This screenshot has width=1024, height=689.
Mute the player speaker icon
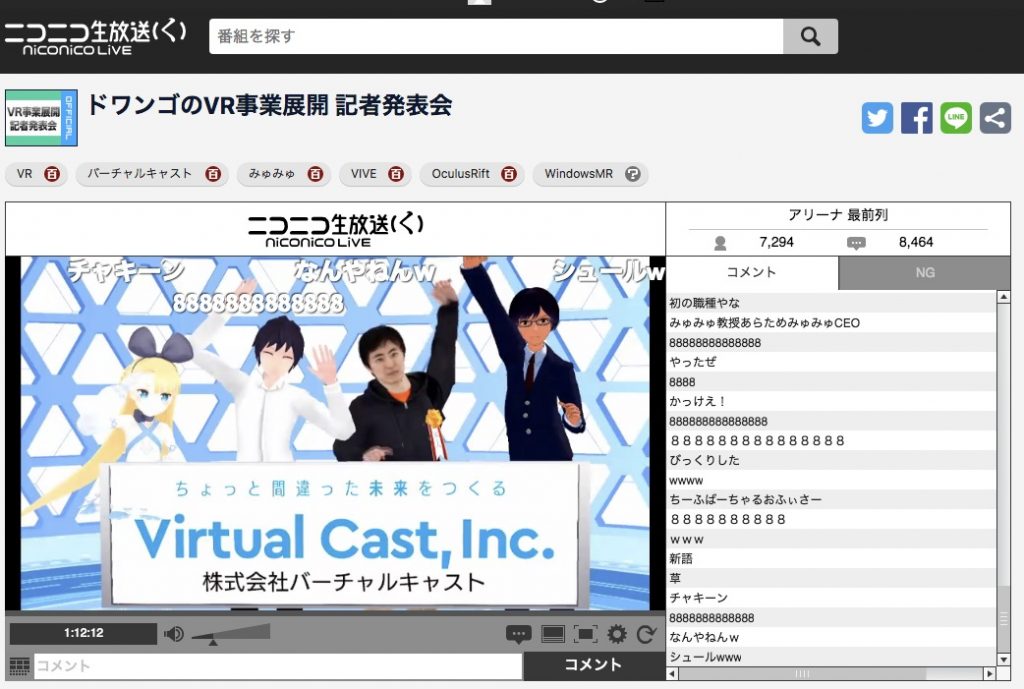pos(173,633)
